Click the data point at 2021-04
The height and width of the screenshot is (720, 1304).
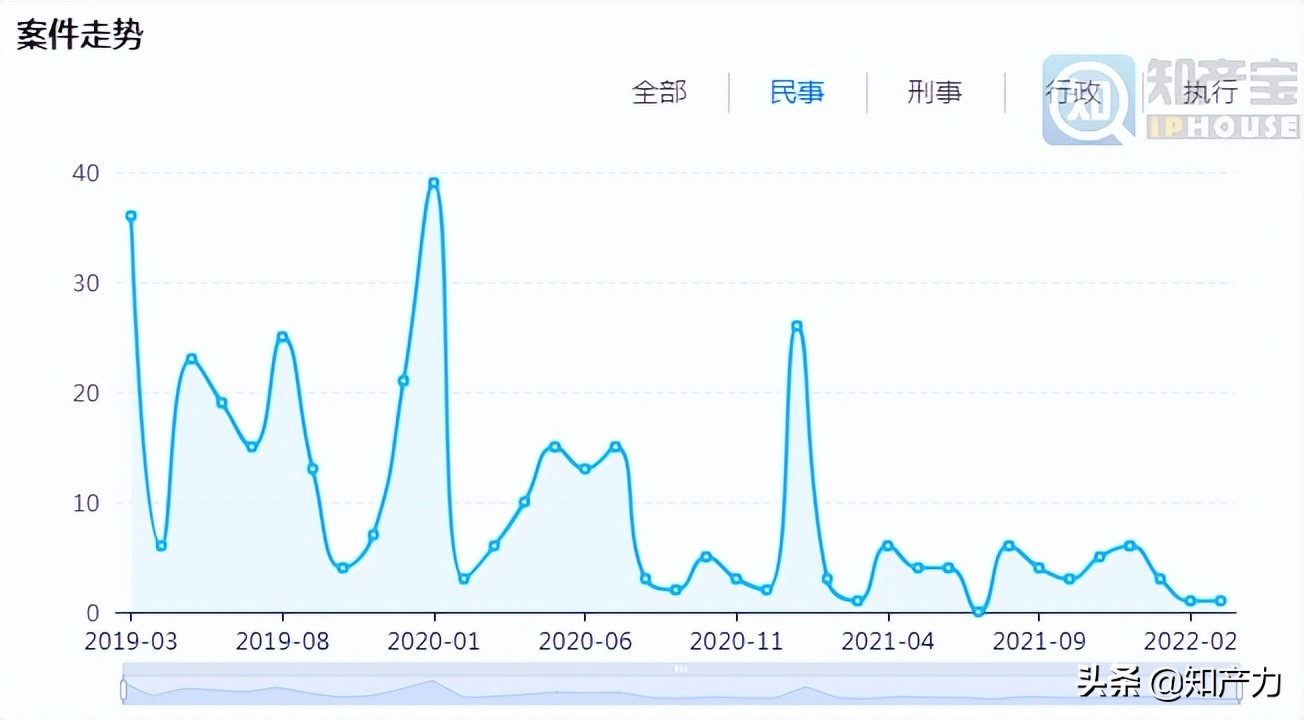coord(887,546)
